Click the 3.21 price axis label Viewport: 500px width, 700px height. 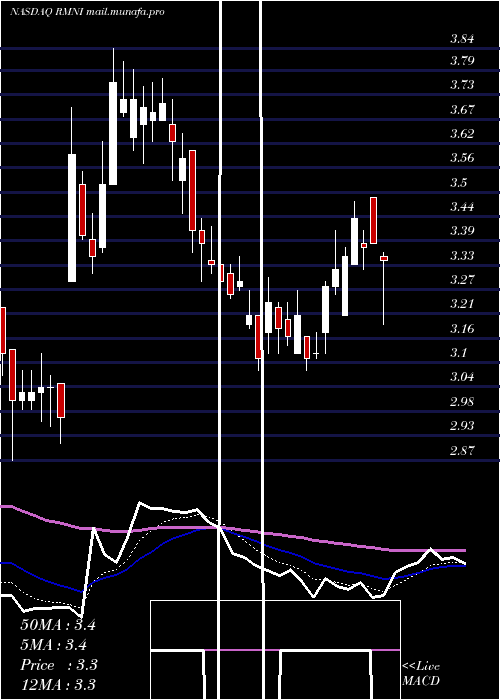point(462,304)
